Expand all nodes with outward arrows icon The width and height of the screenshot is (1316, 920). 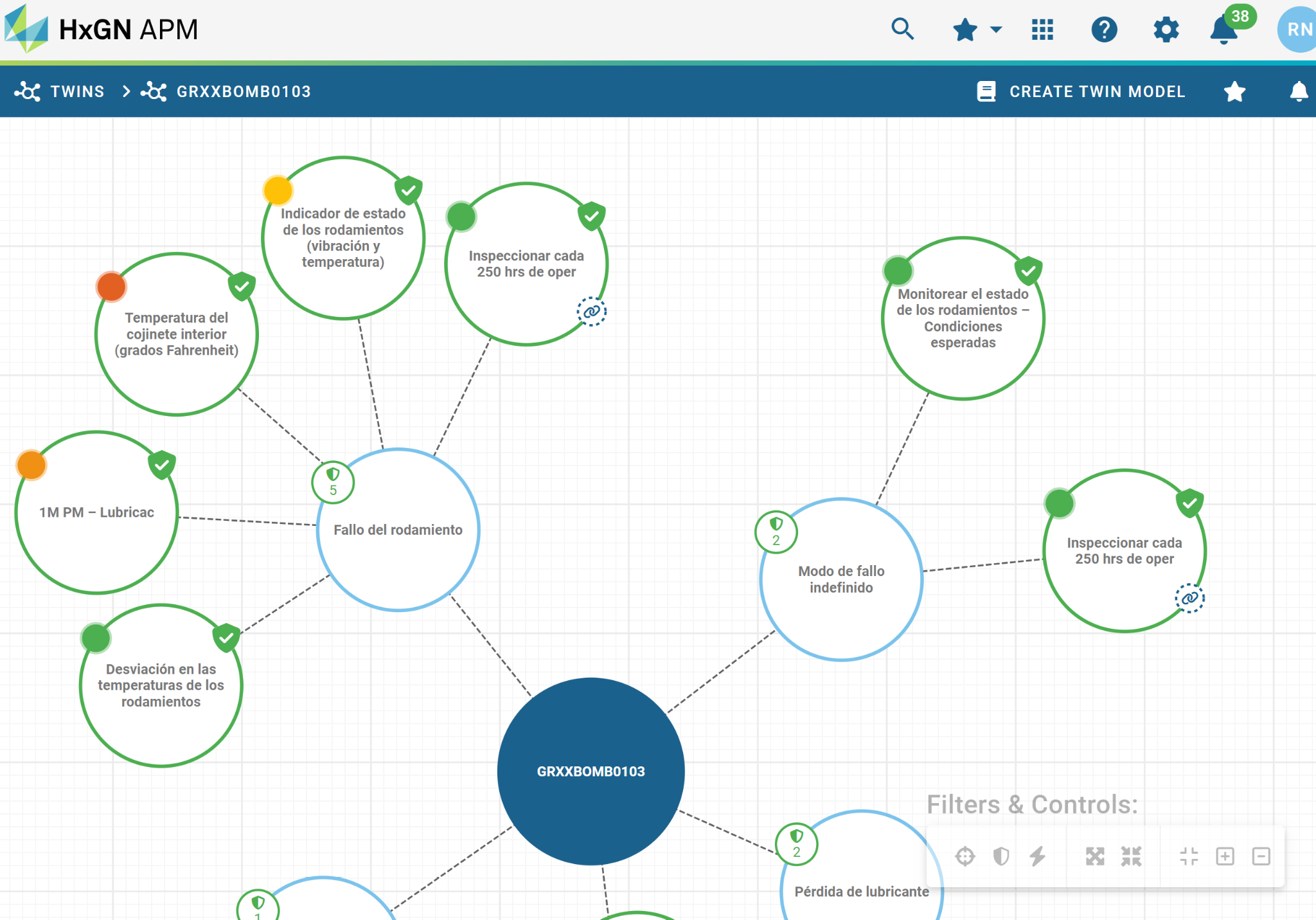(1095, 856)
